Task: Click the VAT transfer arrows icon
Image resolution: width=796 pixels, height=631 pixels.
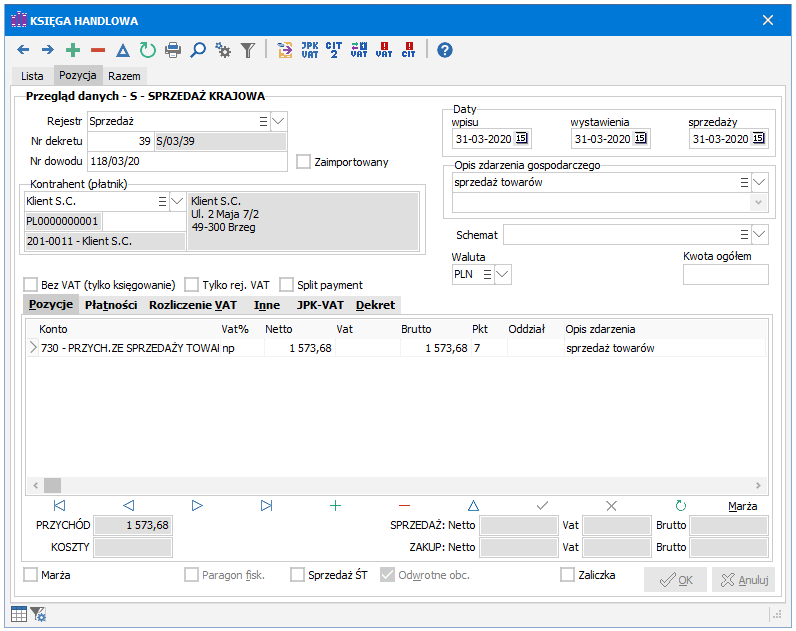Action: (359, 50)
